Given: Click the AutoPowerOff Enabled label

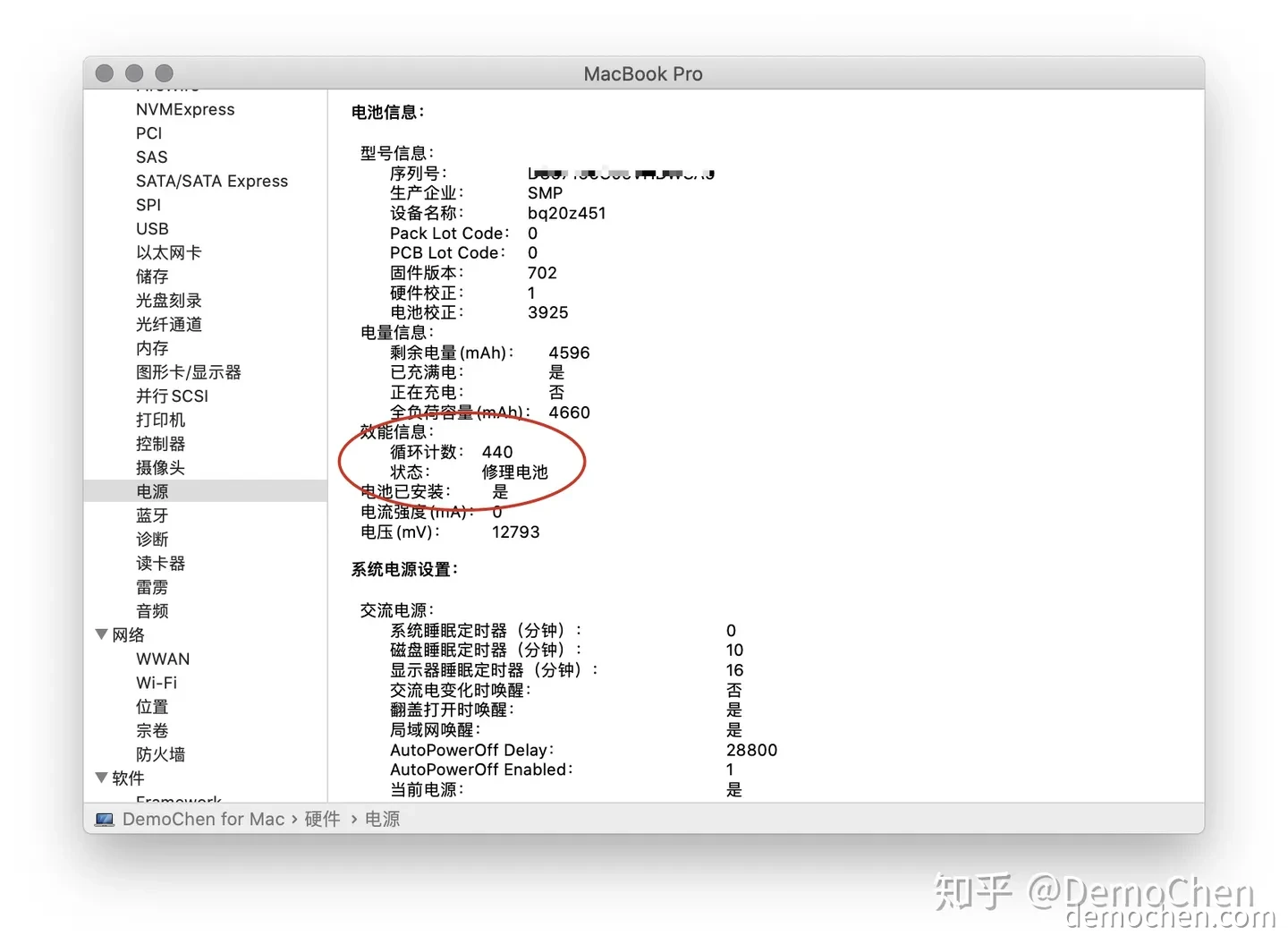Looking at the screenshot, I should (482, 770).
